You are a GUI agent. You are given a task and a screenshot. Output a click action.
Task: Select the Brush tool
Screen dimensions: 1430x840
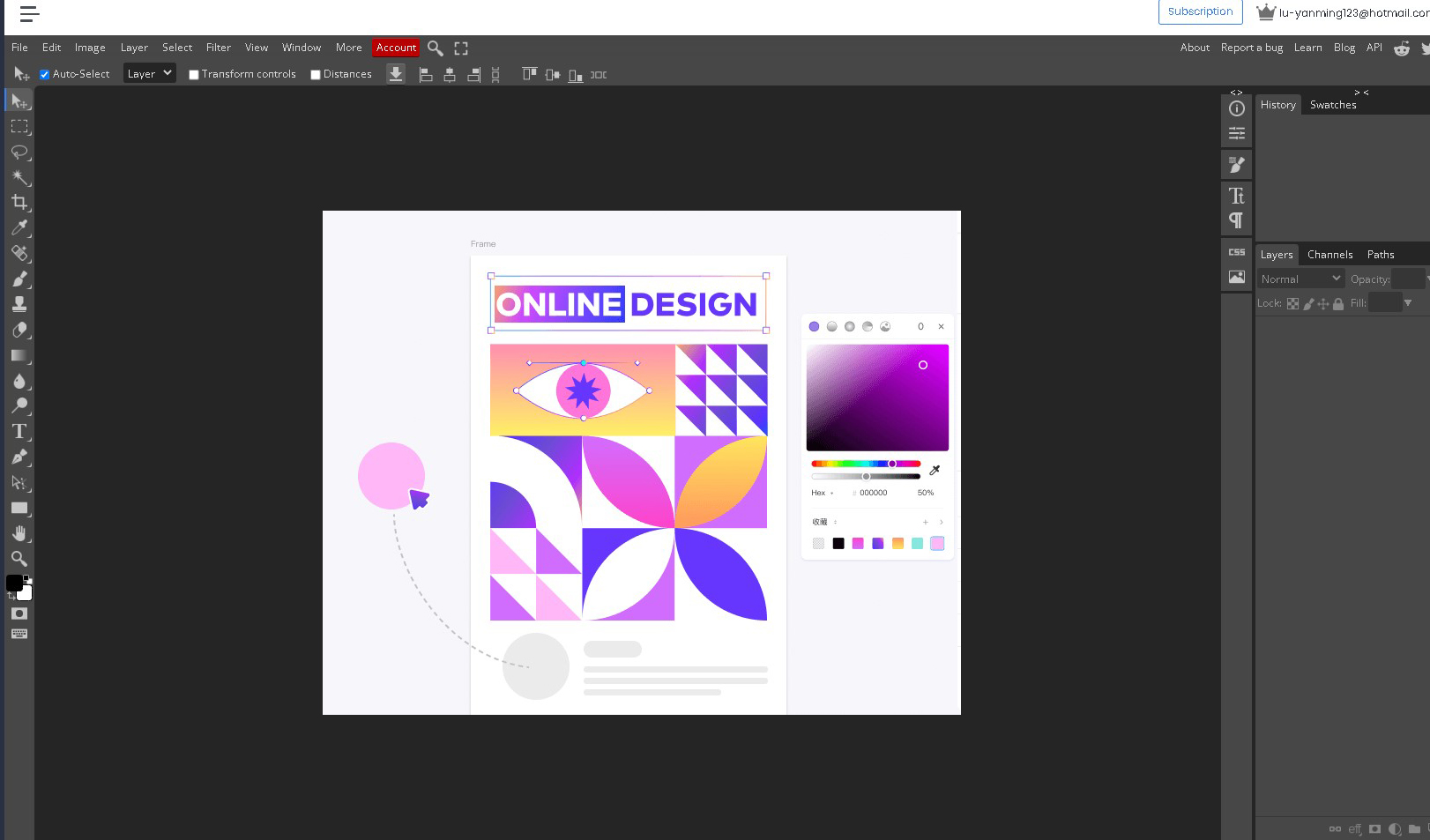[x=19, y=279]
